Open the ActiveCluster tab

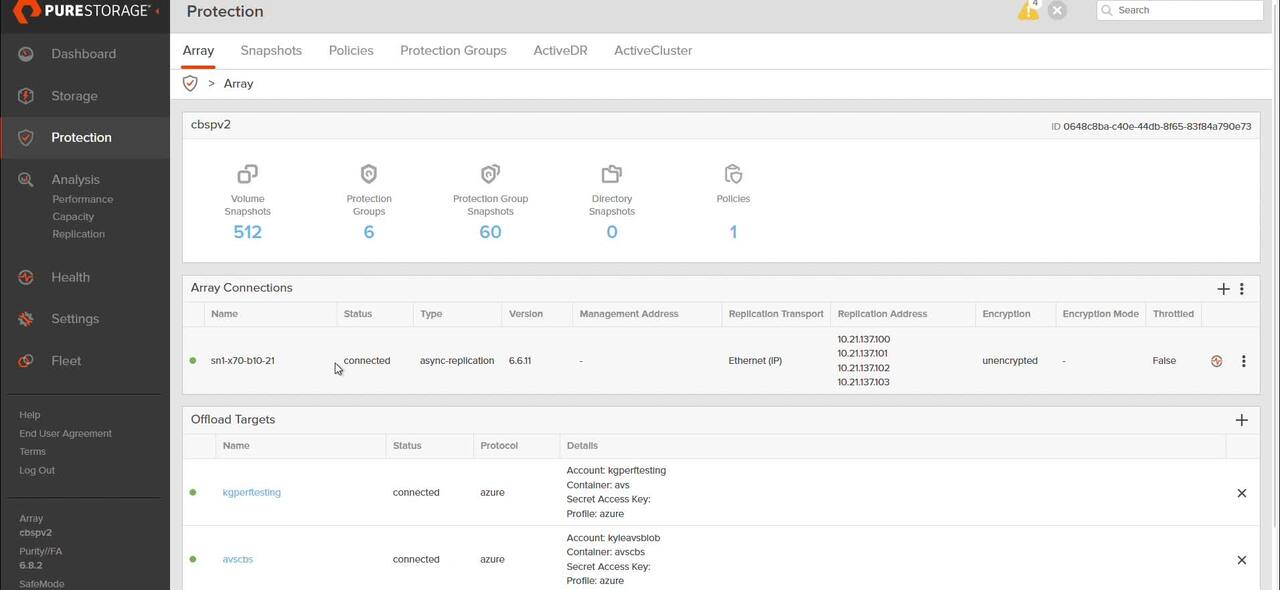(652, 51)
